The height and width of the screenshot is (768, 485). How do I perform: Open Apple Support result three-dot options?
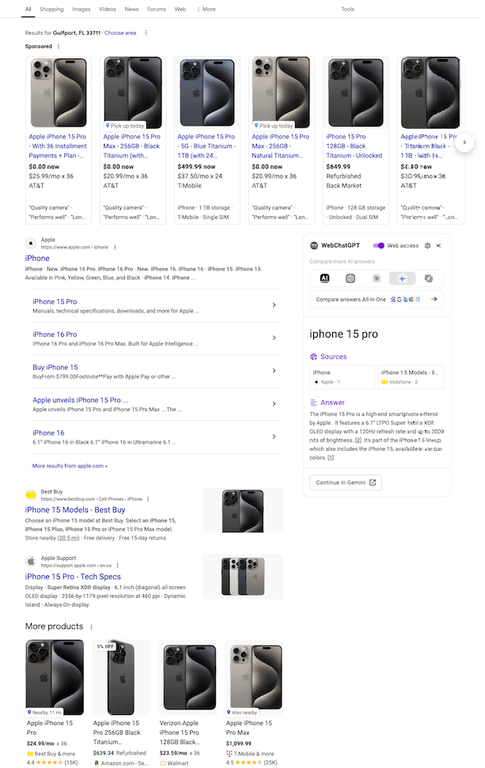tap(118, 565)
